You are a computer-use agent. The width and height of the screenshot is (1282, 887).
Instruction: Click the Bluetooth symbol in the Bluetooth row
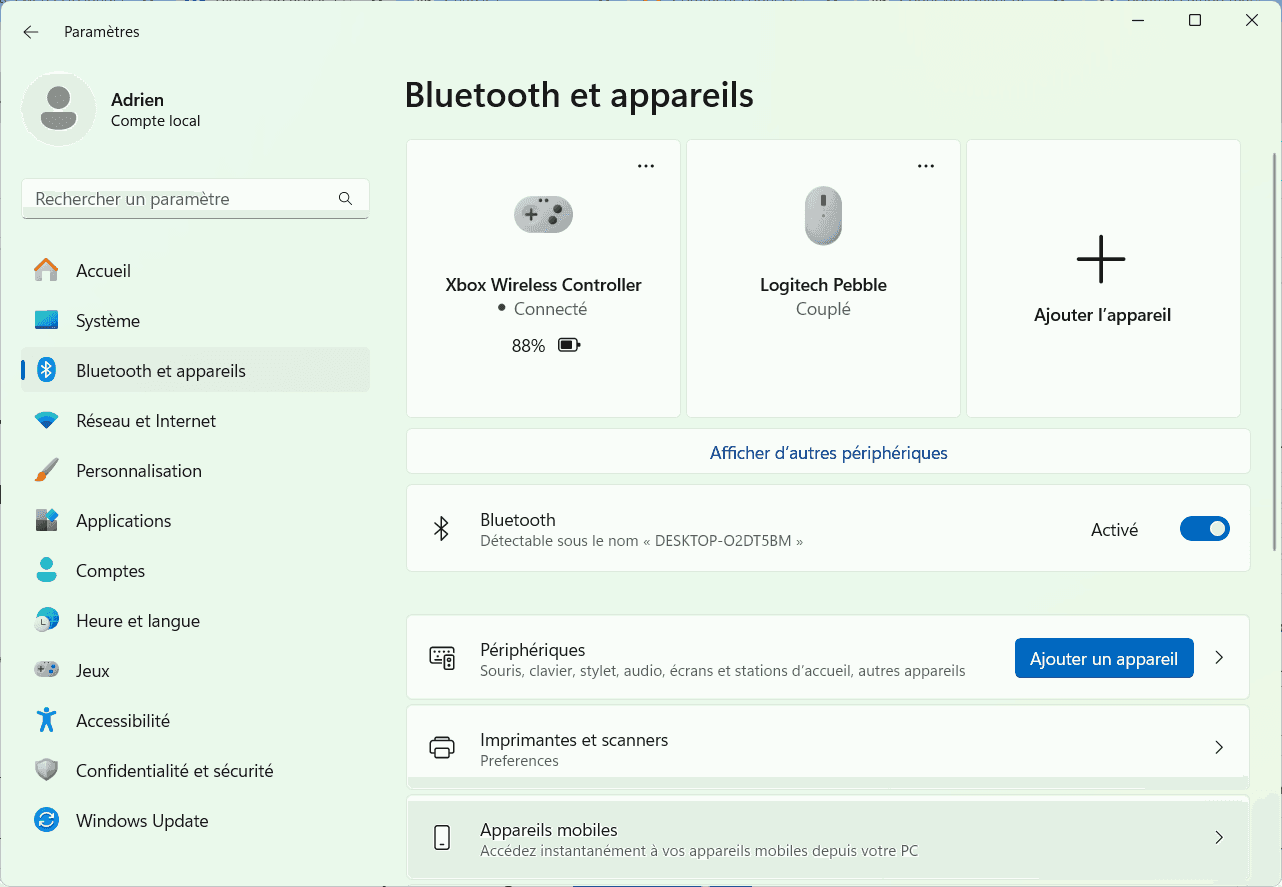(x=441, y=529)
